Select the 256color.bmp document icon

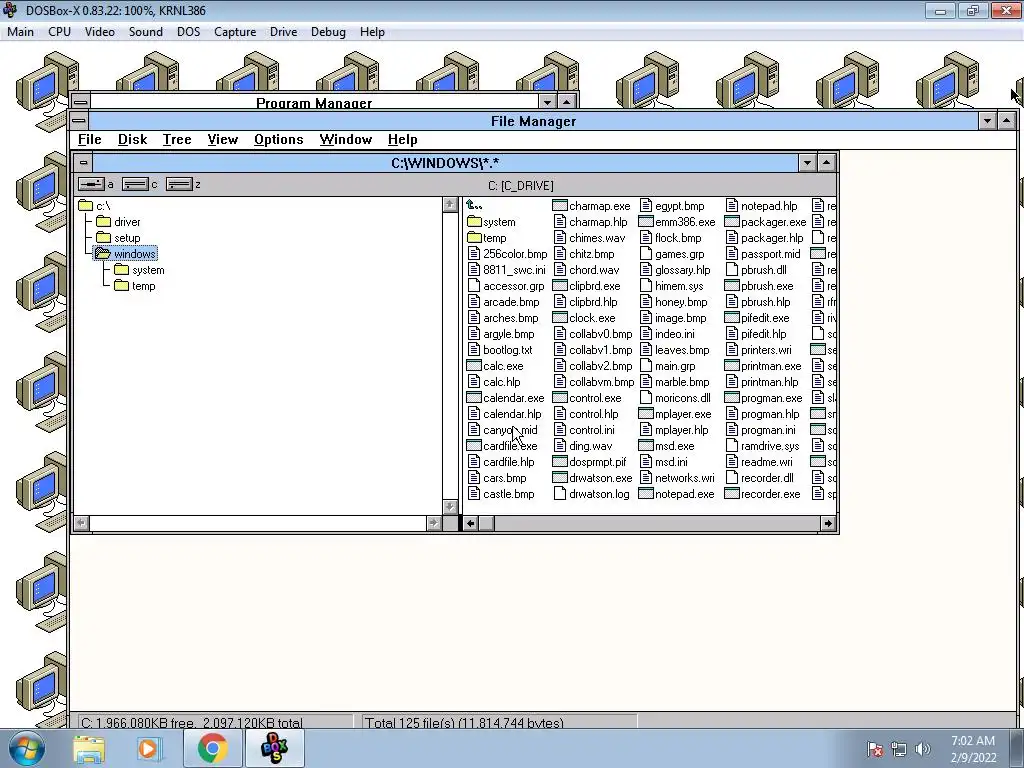click(x=474, y=254)
